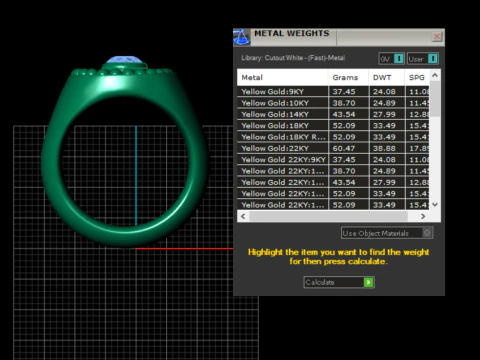Click the horizontal scroll left arrow

coord(243,216)
